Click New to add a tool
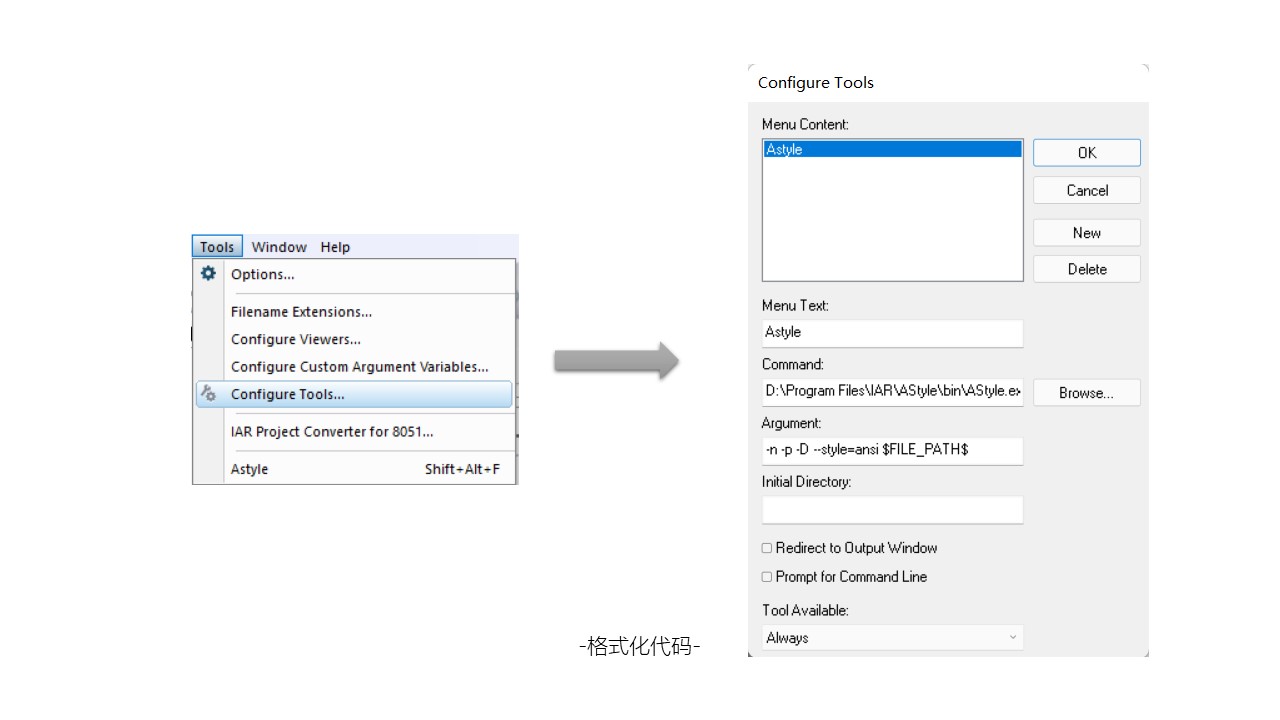 [x=1086, y=233]
